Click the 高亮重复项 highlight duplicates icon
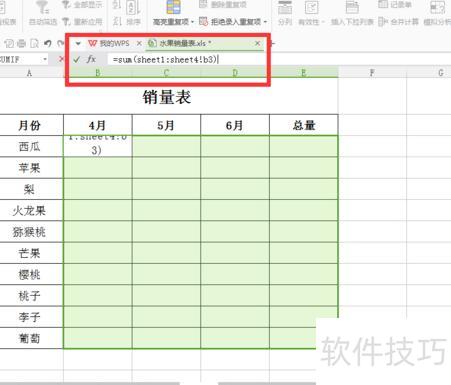The width and height of the screenshot is (451, 385). tap(173, 7)
